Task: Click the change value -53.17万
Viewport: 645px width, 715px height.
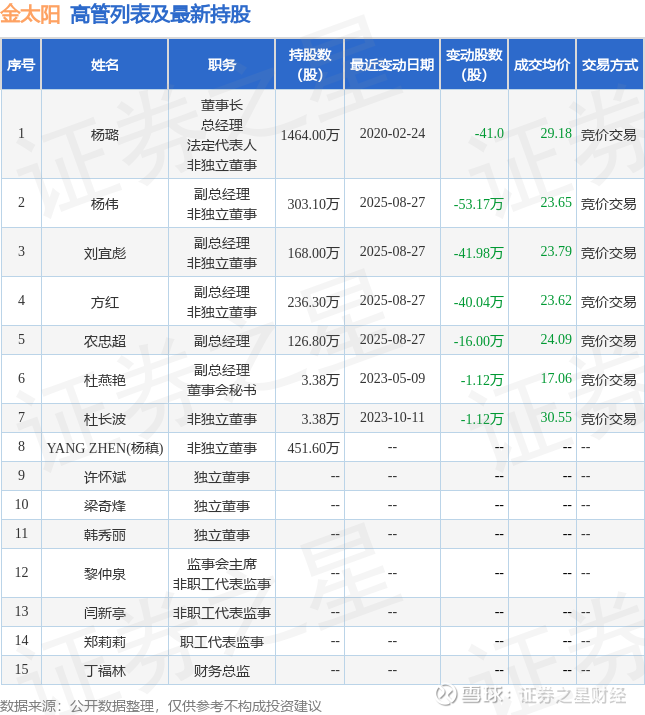Action: [x=479, y=203]
